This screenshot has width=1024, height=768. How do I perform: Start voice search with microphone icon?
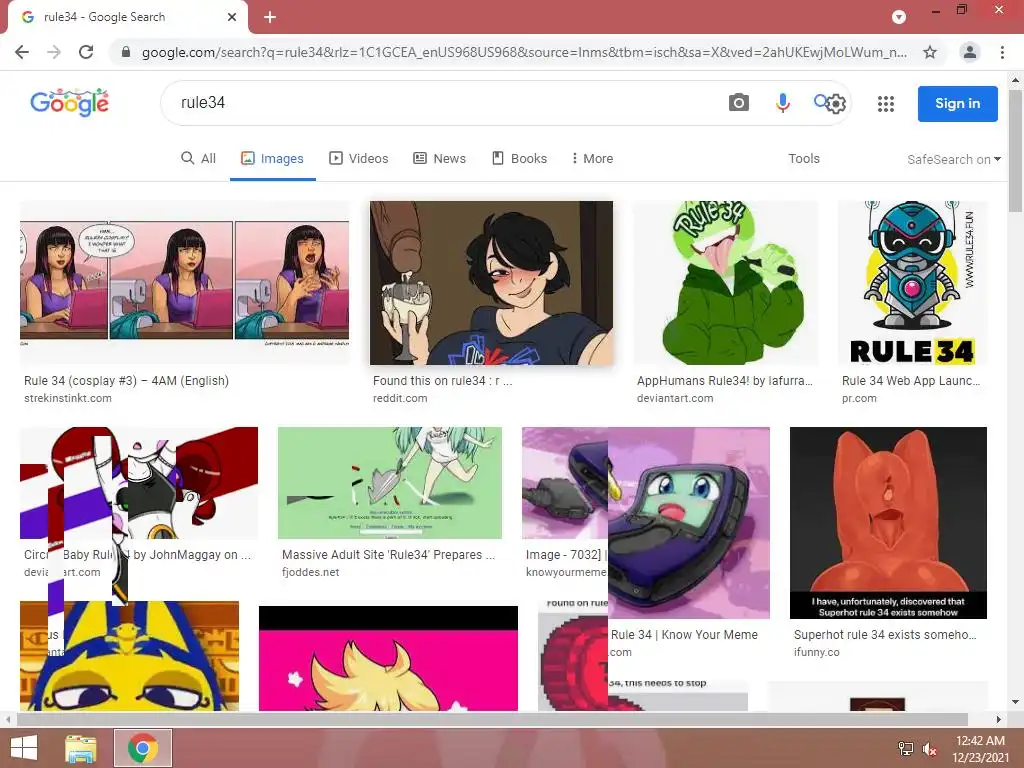point(782,103)
